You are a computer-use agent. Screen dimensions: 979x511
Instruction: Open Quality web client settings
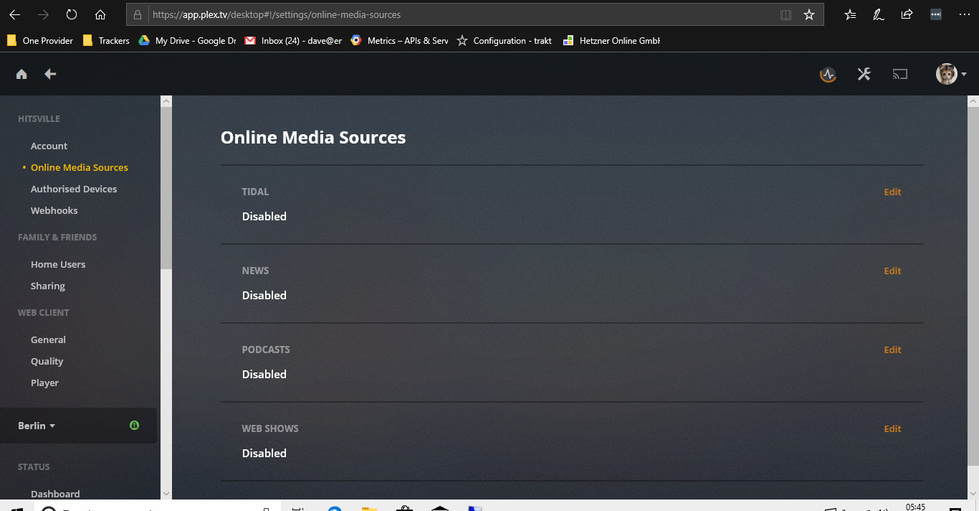tap(47, 361)
